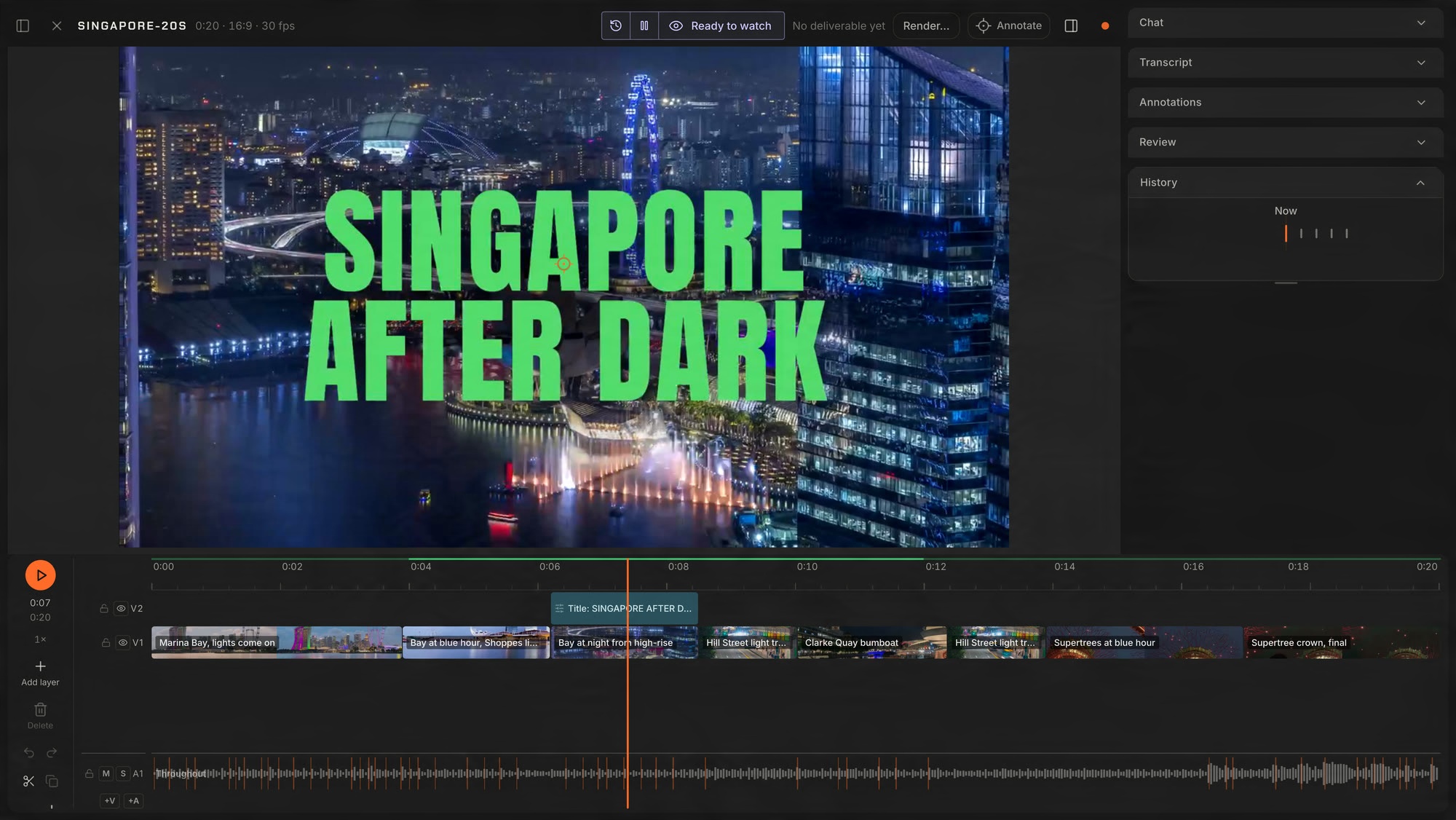Add a video track with +V

tap(110, 801)
